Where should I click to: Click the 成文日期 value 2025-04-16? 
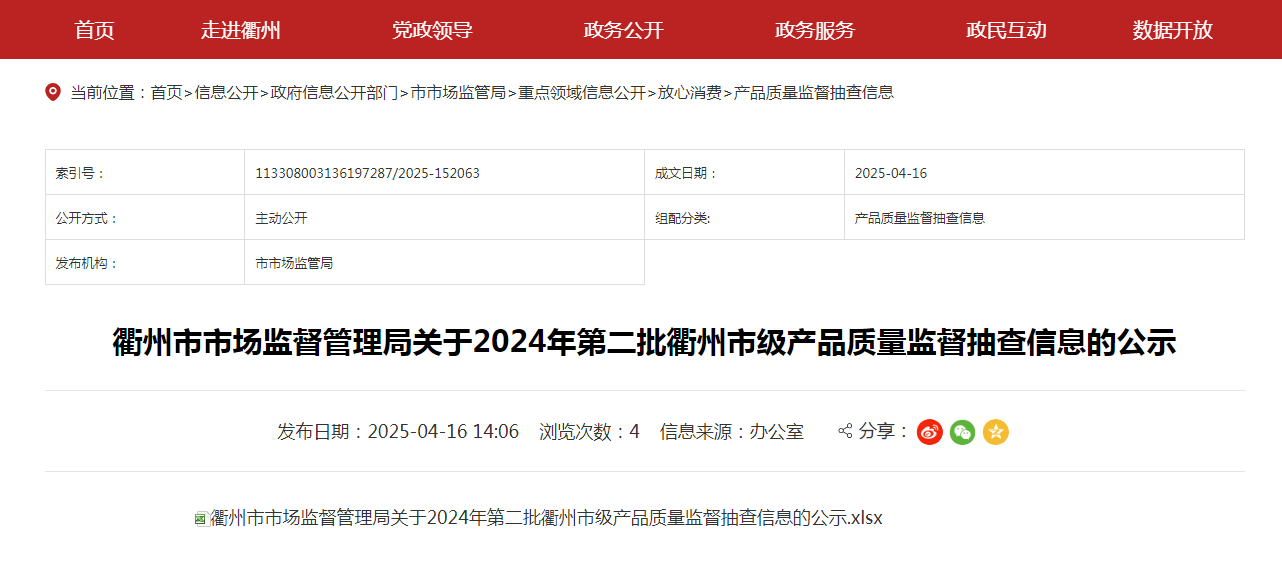click(x=891, y=173)
